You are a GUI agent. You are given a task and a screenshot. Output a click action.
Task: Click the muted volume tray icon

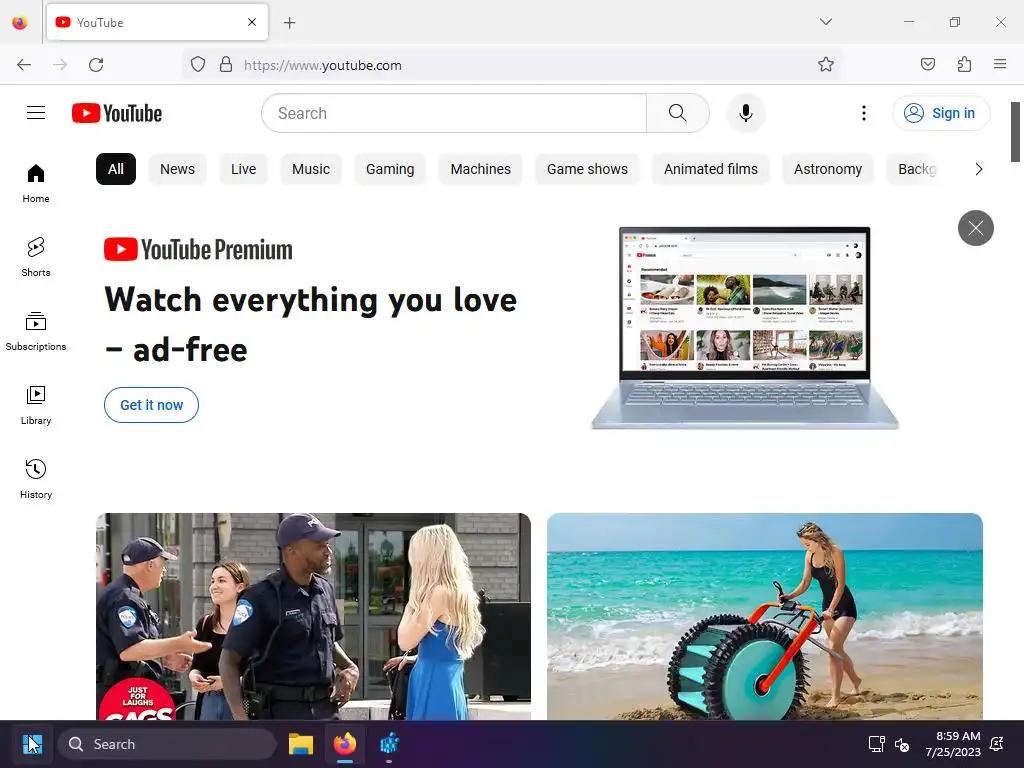coord(902,744)
